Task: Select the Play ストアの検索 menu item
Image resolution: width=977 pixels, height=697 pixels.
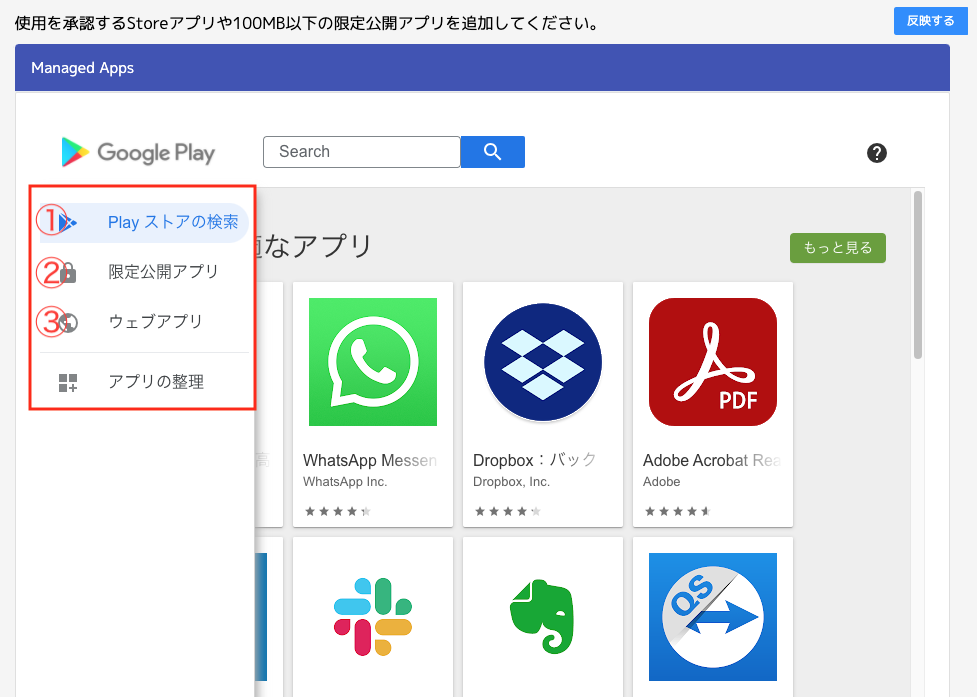Action: click(144, 222)
